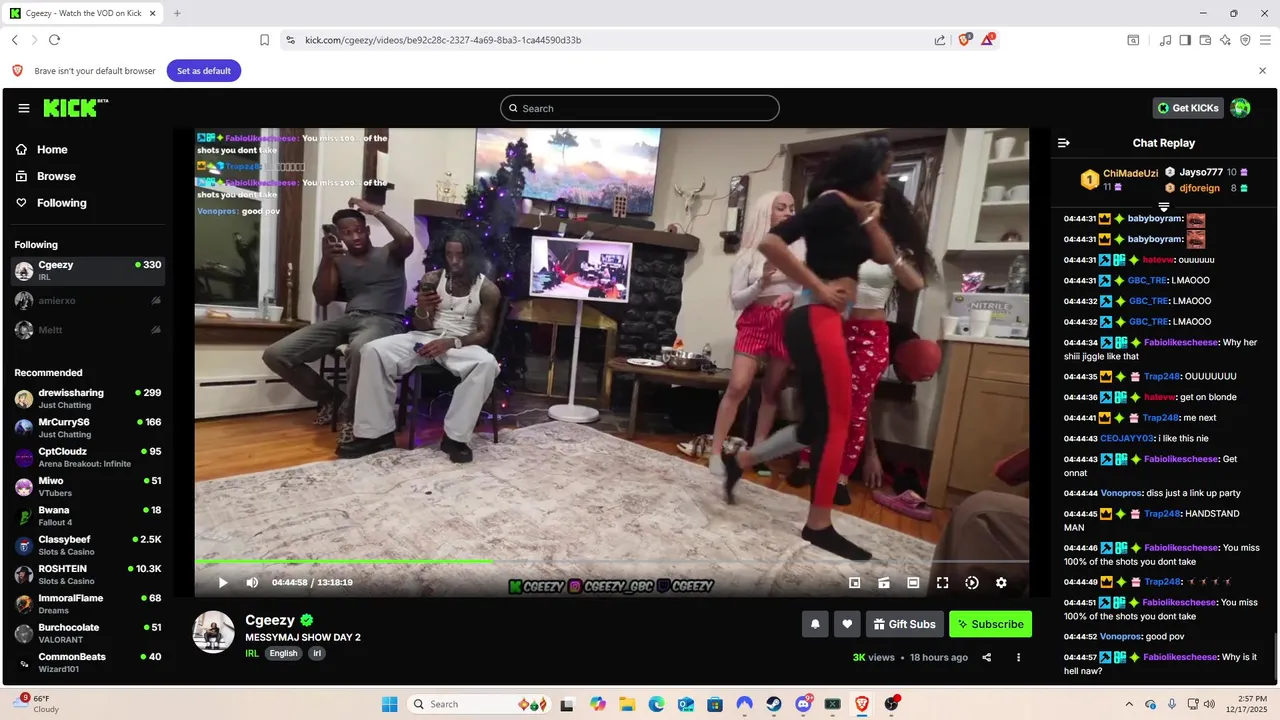Open Classybeef recommended channel
This screenshot has width=1280, height=720.
88,545
